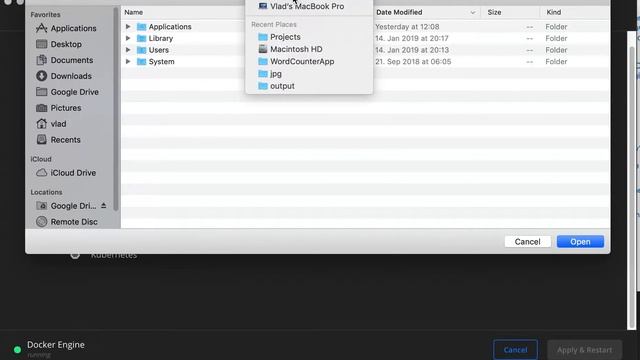Sort by the Size column header
The image size is (640, 360).
494,12
